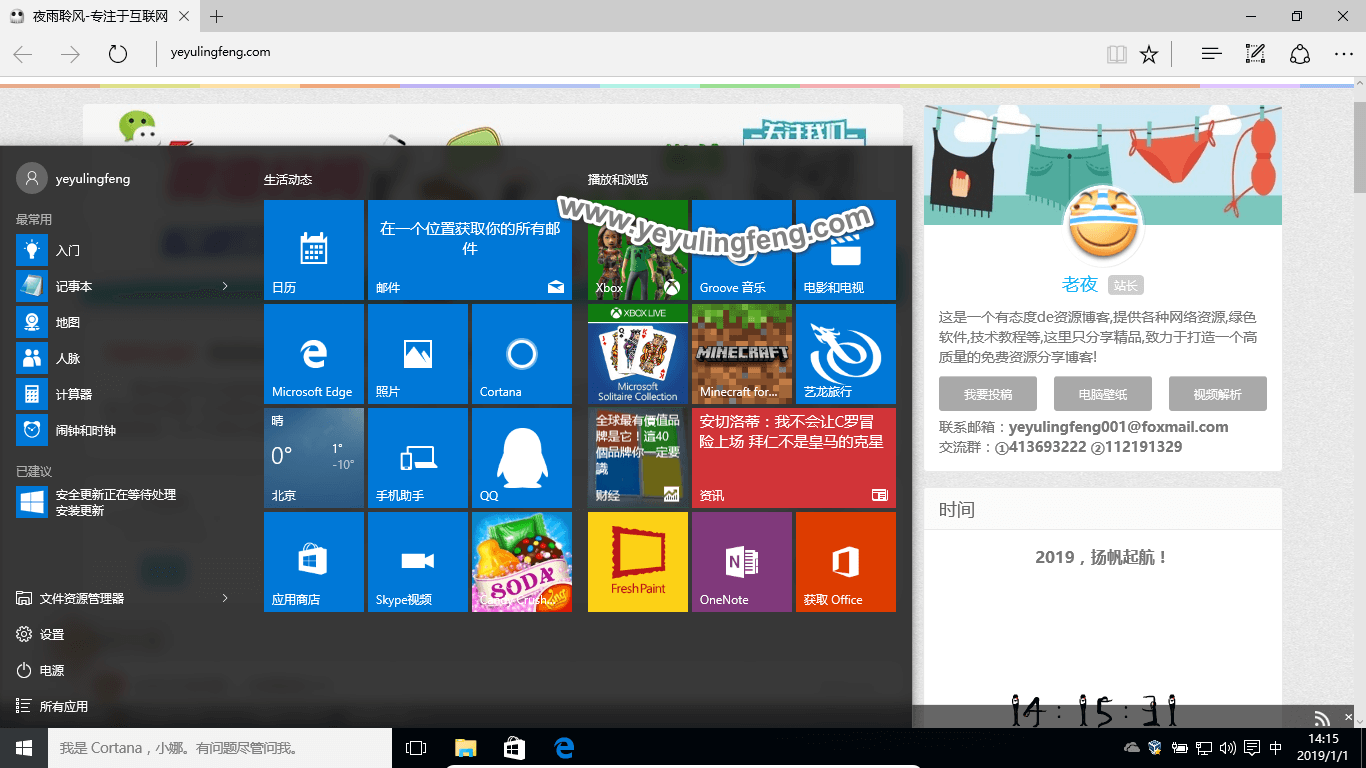
Task: Click the Task View taskbar icon
Action: coord(416,748)
